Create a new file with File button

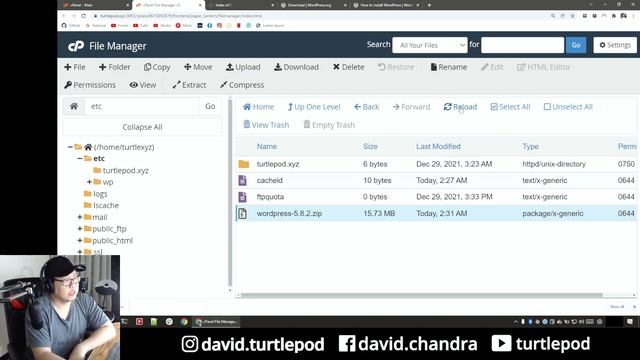[75, 67]
